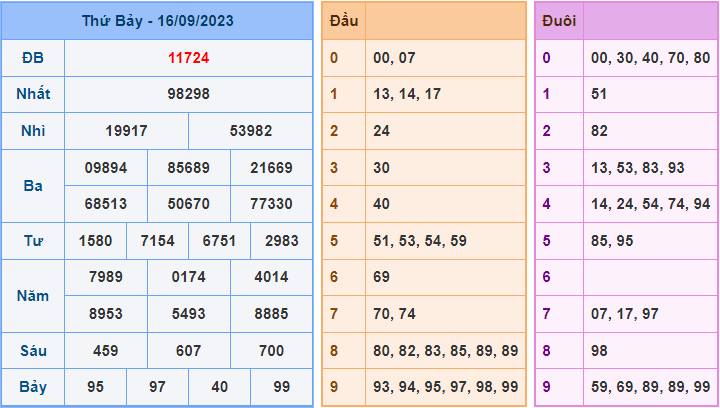Image resolution: width=720 pixels, height=408 pixels.
Task: Select fifth prize number 5493
Action: 188,314
